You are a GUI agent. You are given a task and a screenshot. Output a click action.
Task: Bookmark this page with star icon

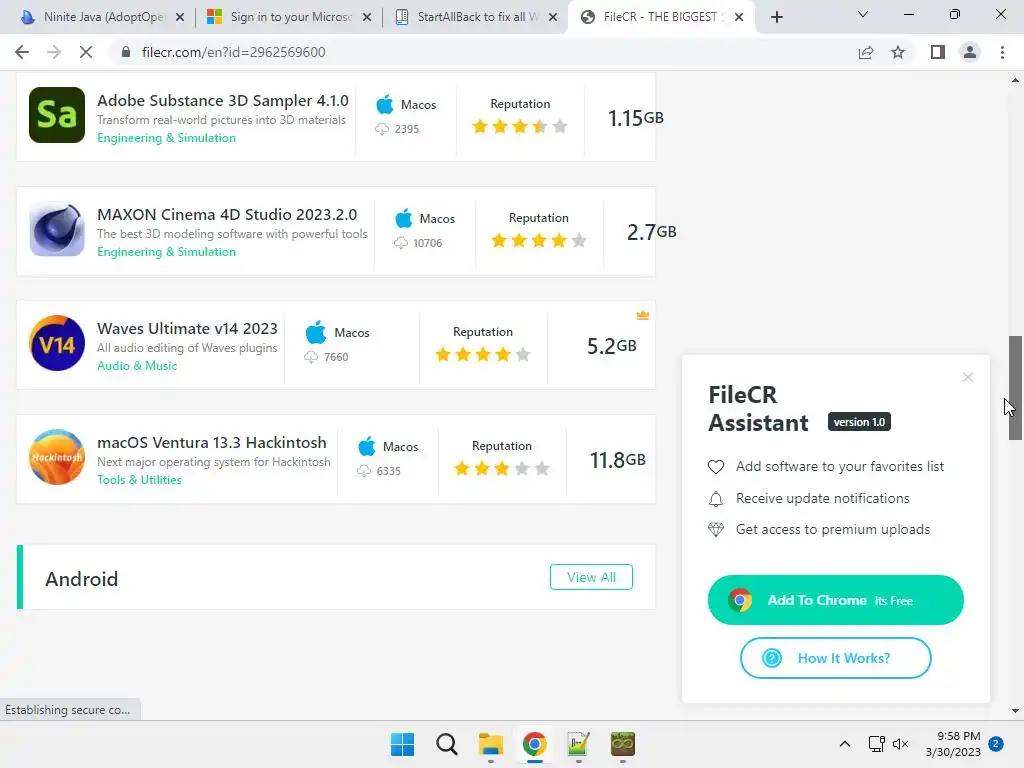pos(898,52)
